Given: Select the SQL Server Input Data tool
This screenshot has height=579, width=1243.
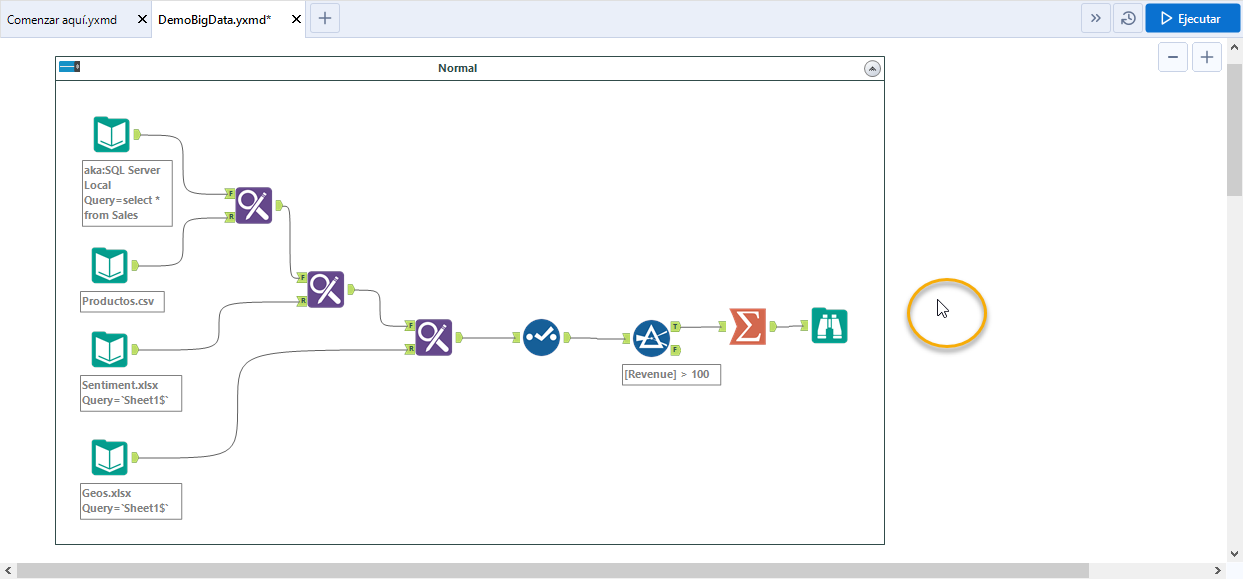Looking at the screenshot, I should click(x=110, y=134).
